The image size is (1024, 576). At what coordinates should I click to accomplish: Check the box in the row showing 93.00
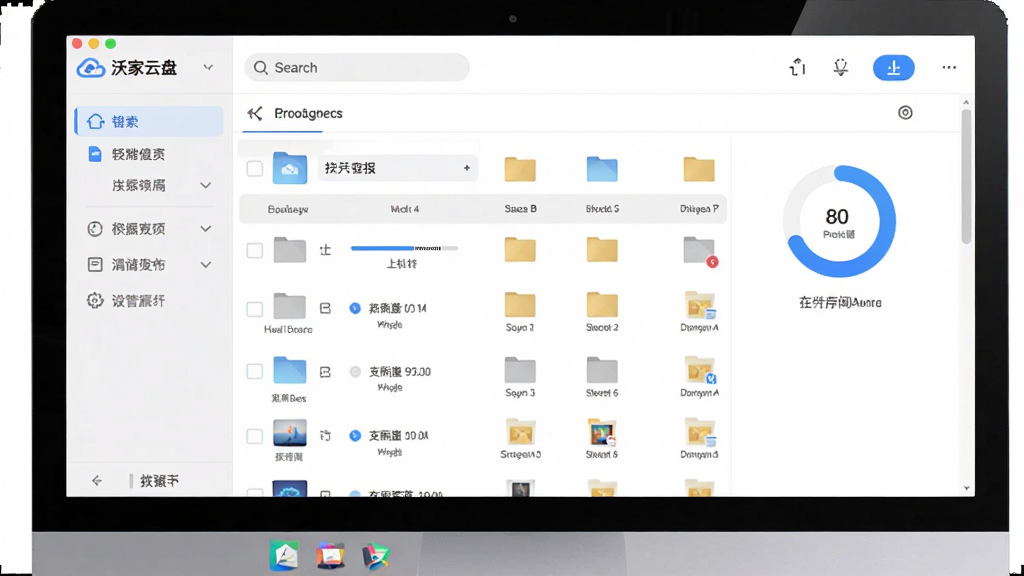click(255, 372)
